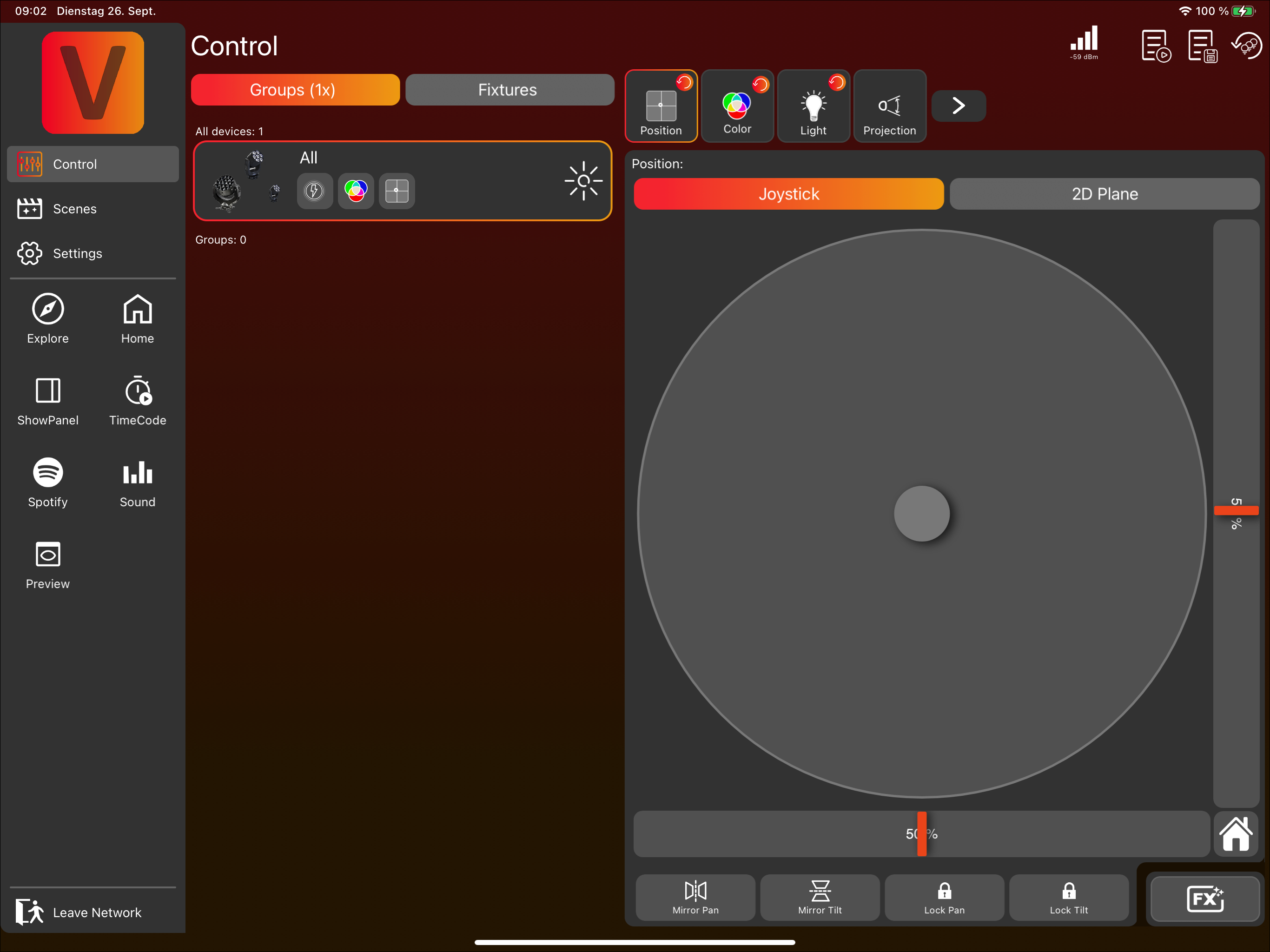
Task: Reset position with the house home button
Action: tap(1236, 834)
